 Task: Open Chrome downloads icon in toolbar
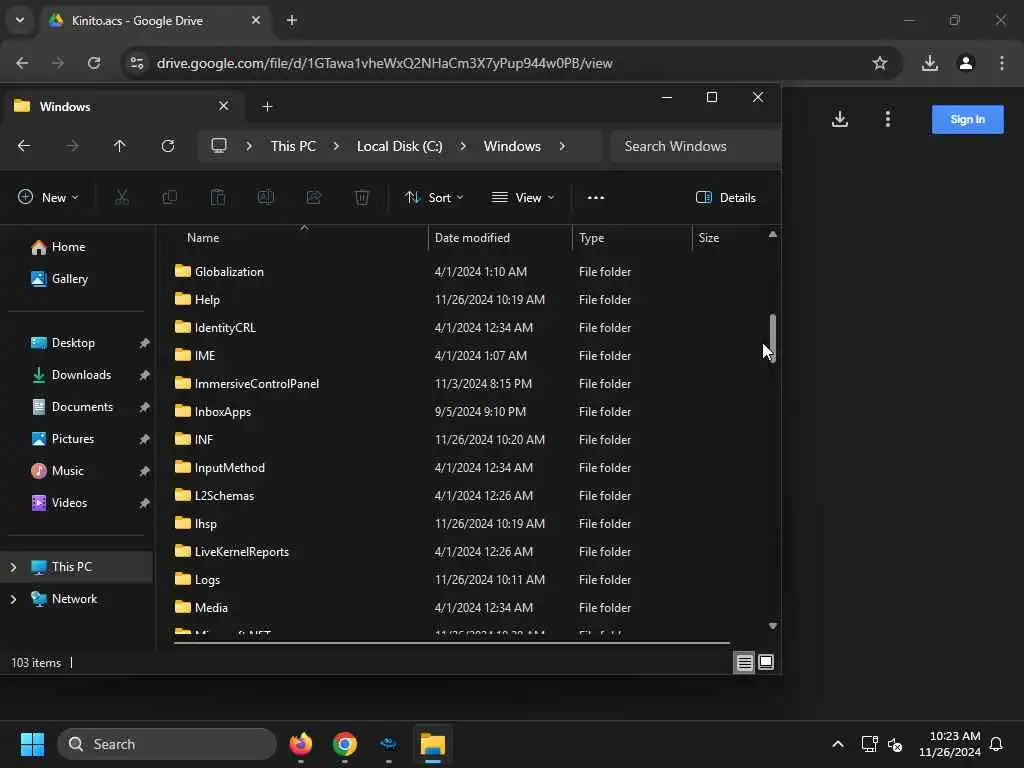point(930,63)
